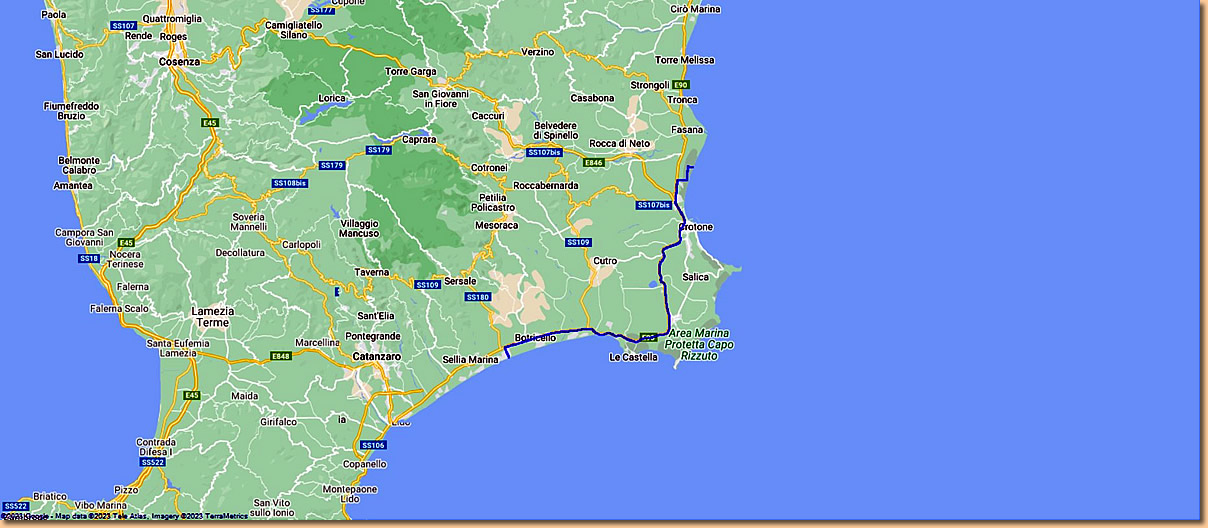Select the E45 shield near Cosenza
Image resolution: width=1208 pixels, height=528 pixels.
click(x=210, y=122)
